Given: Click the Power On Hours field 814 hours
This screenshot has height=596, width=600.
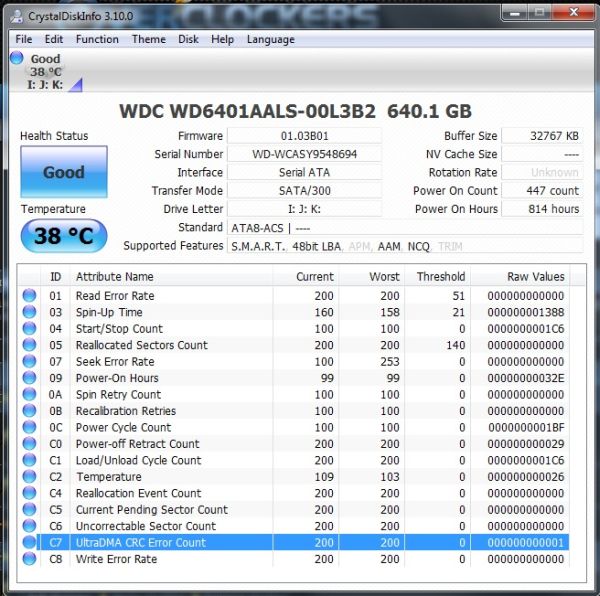Looking at the screenshot, I should [543, 209].
